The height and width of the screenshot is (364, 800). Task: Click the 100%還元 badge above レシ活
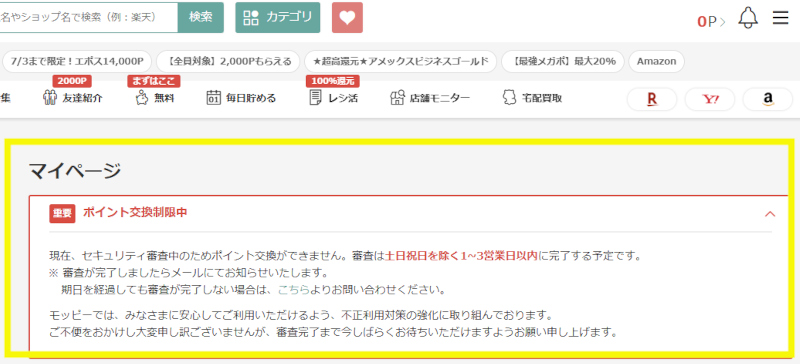click(333, 81)
